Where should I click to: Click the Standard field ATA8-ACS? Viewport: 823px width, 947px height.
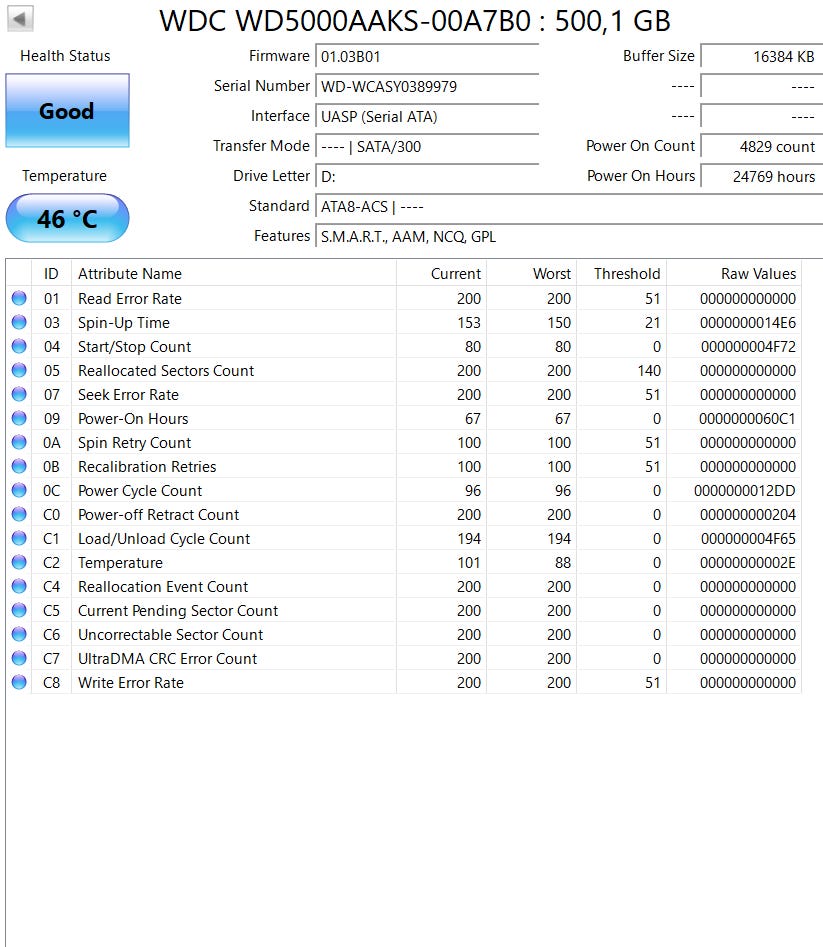click(x=569, y=206)
